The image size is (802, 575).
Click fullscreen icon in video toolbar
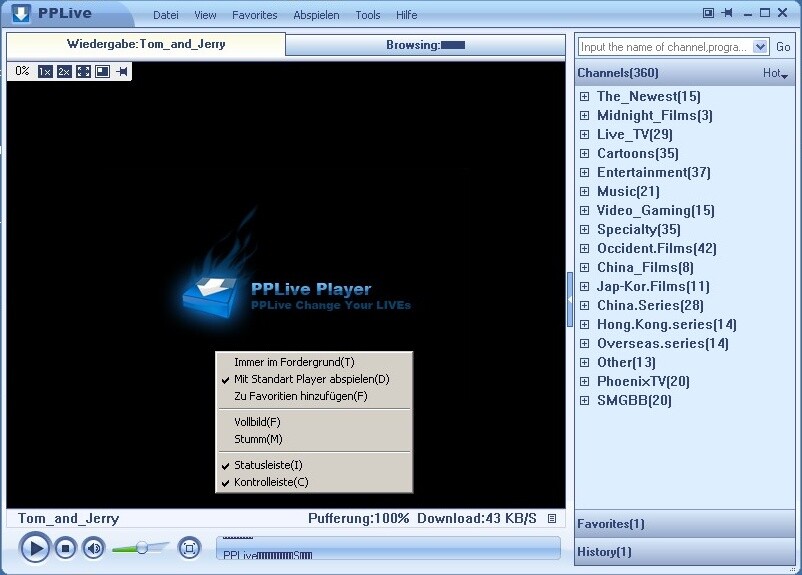83,72
